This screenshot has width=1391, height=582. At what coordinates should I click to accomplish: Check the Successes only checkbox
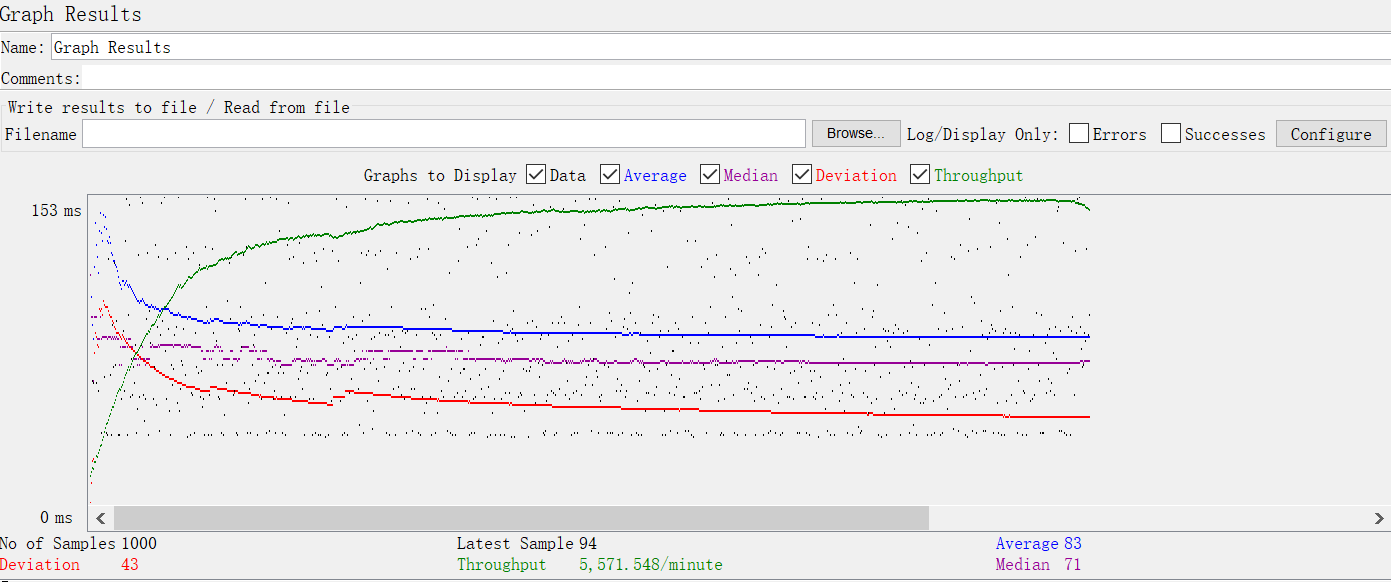[x=1171, y=134]
